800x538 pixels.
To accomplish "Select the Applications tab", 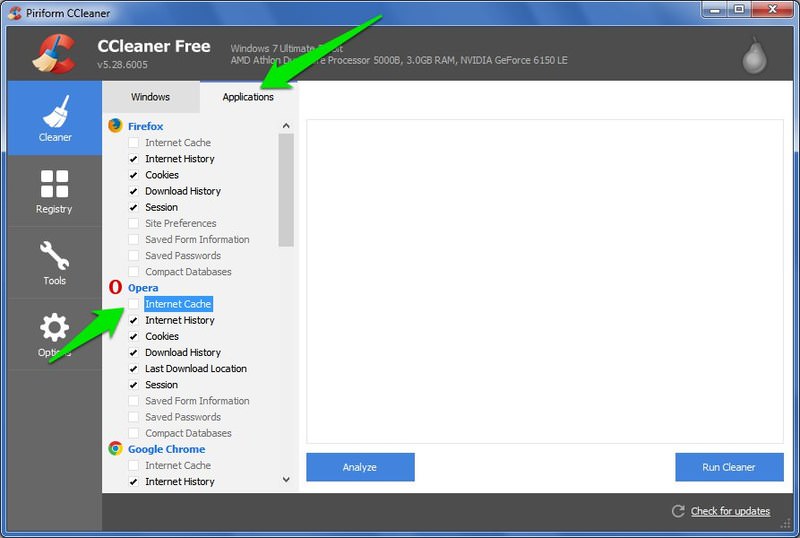I will pyautogui.click(x=248, y=96).
